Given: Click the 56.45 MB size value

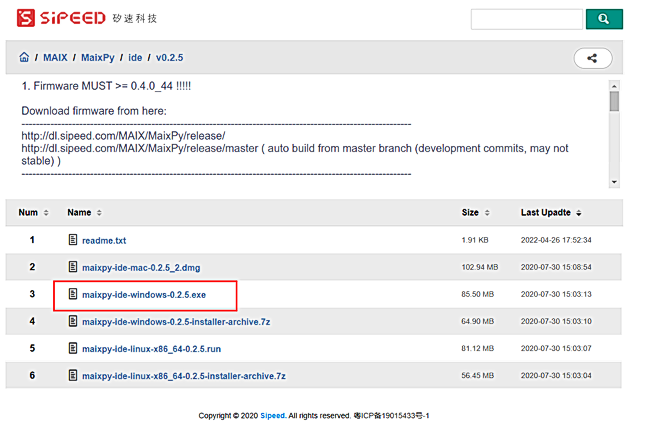Looking at the screenshot, I should tap(478, 376).
